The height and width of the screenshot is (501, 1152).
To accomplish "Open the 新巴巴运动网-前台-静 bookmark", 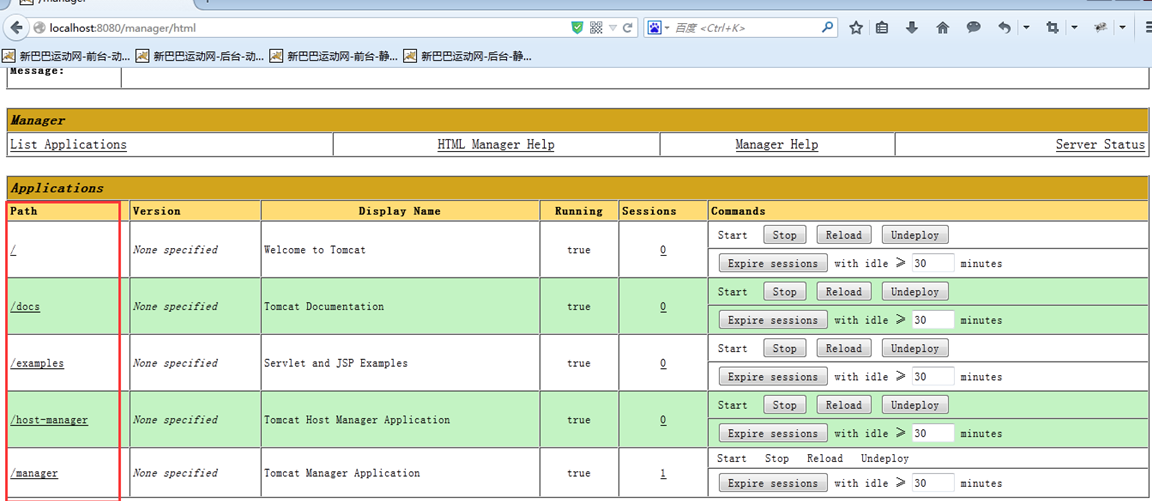I will [x=334, y=56].
